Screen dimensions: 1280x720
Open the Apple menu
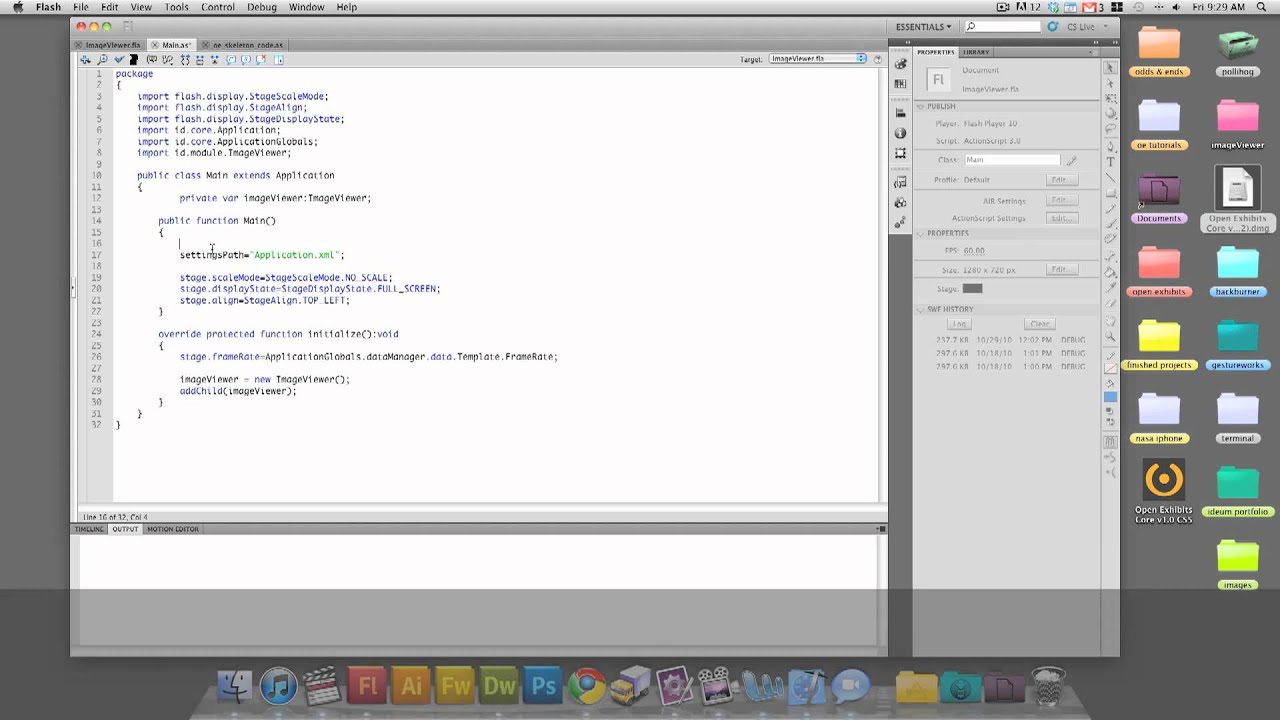tap(17, 7)
